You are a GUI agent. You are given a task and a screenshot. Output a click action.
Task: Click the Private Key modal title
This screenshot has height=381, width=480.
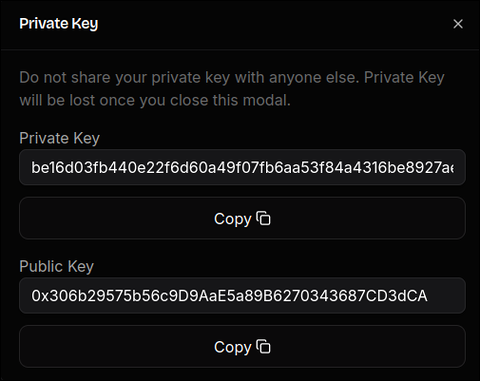tap(59, 24)
